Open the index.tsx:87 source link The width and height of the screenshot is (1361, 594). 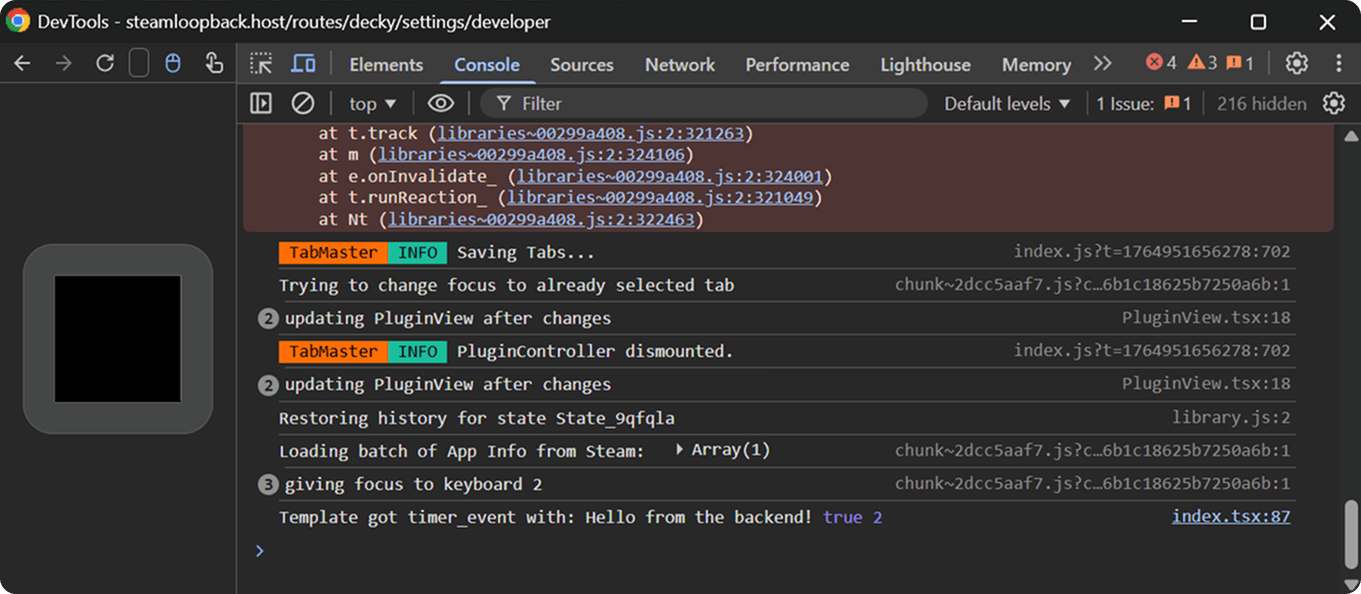pyautogui.click(x=1230, y=517)
